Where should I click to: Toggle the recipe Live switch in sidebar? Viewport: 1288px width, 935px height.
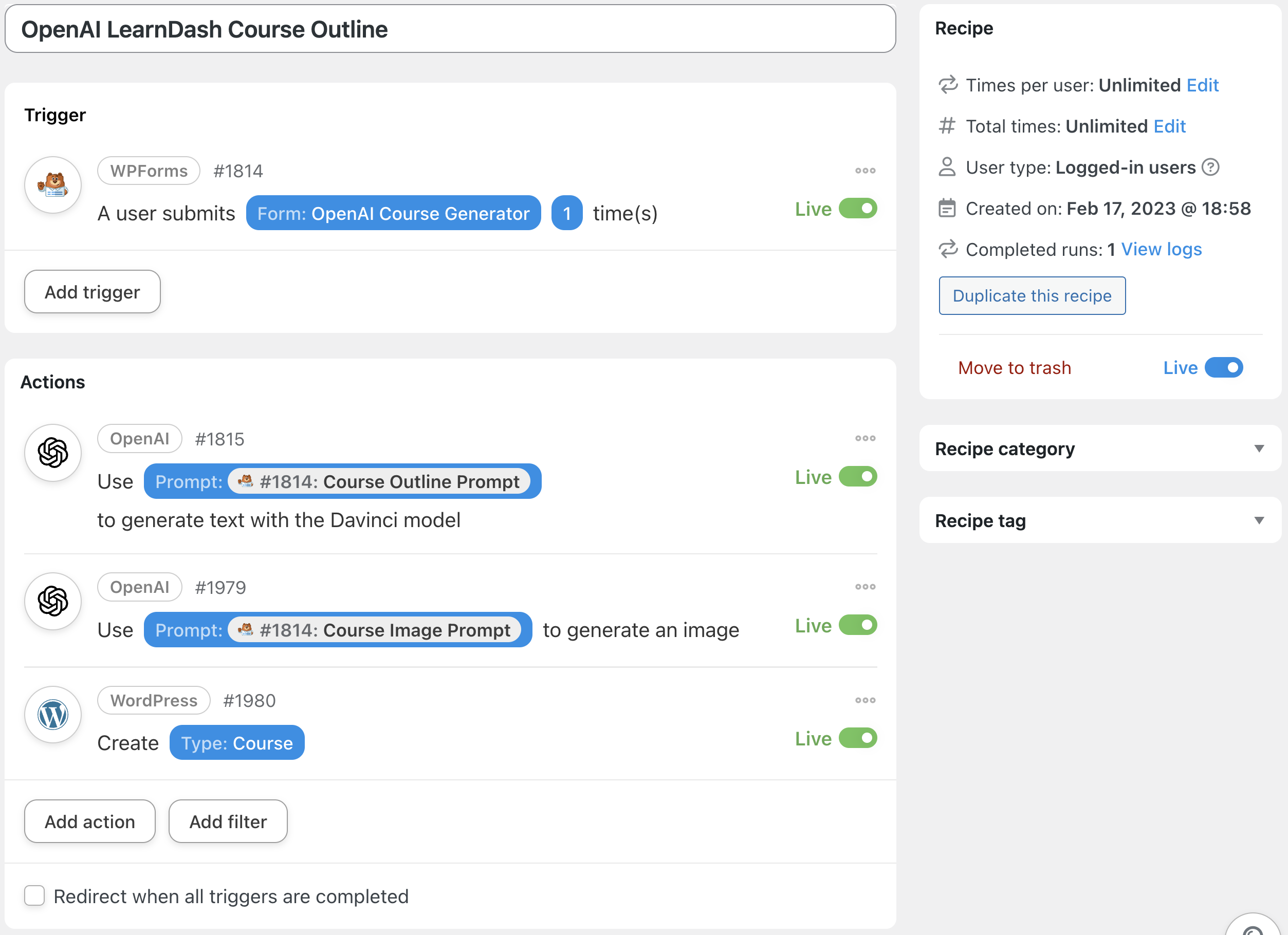(x=1224, y=367)
